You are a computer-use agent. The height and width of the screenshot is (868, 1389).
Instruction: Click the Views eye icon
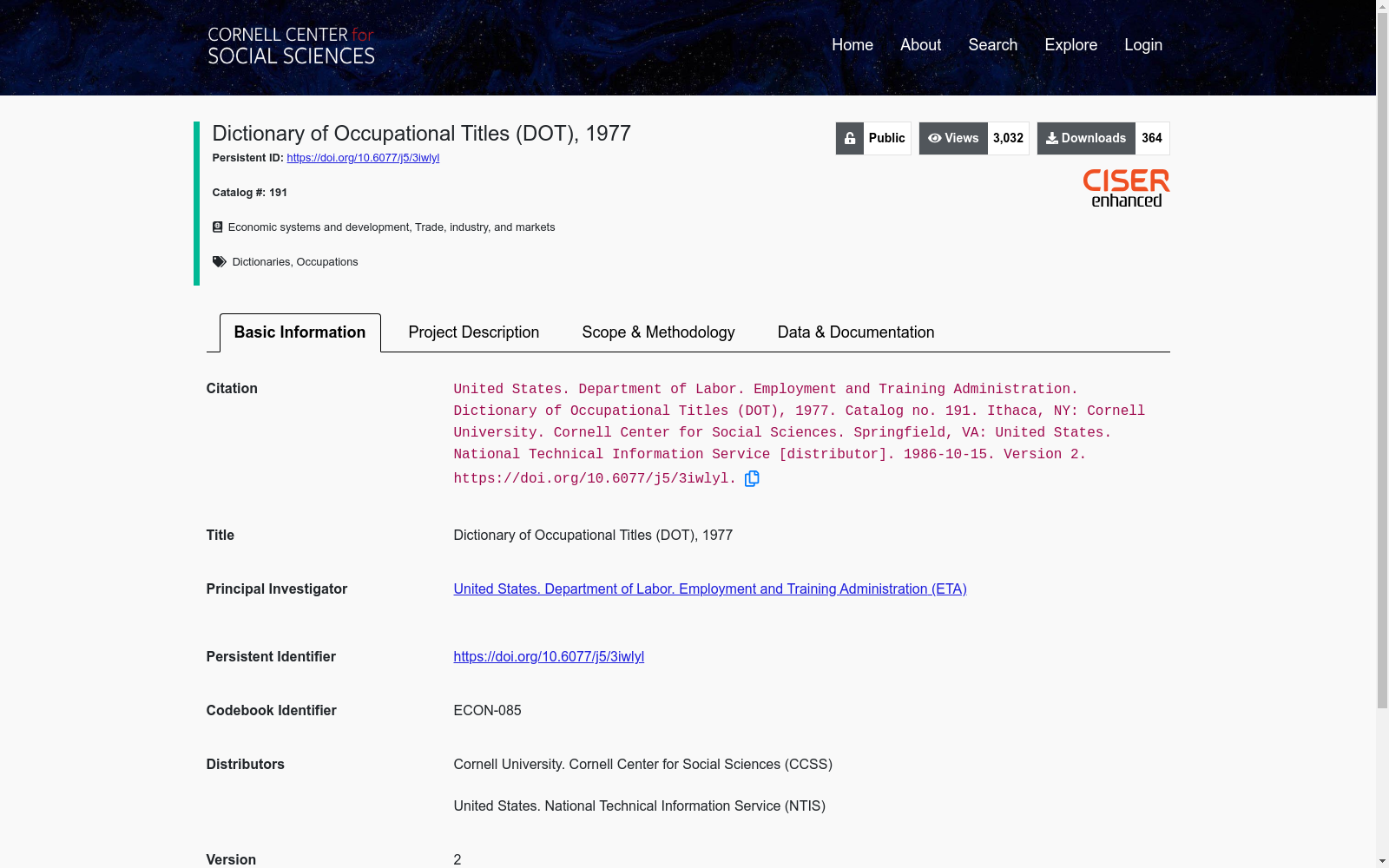coord(935,138)
